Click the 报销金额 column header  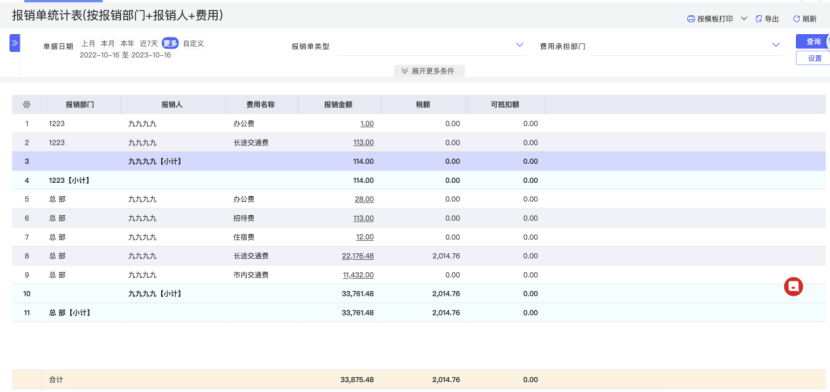tap(339, 105)
